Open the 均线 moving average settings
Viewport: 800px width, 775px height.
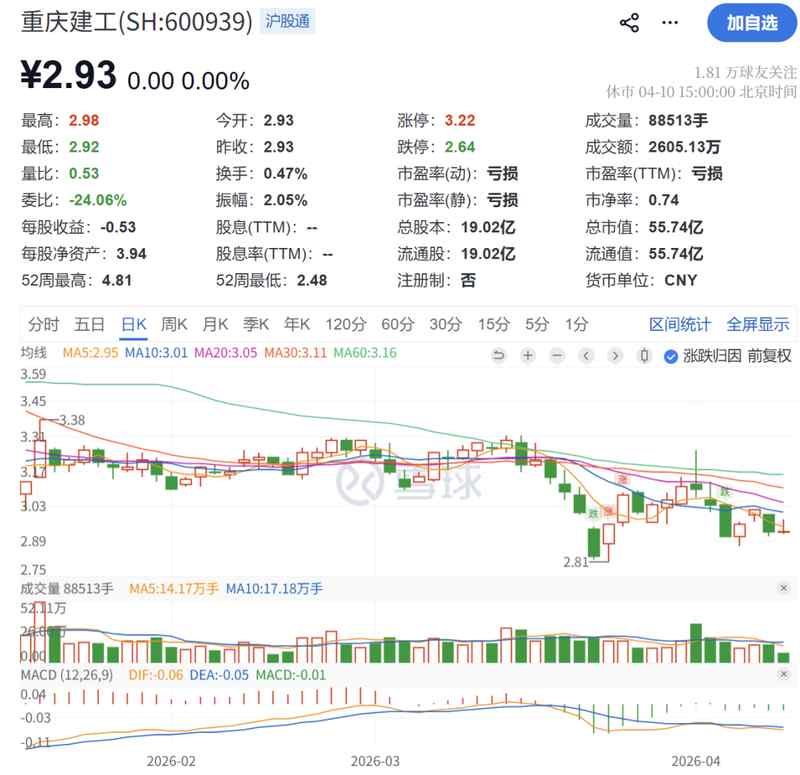[x=30, y=354]
